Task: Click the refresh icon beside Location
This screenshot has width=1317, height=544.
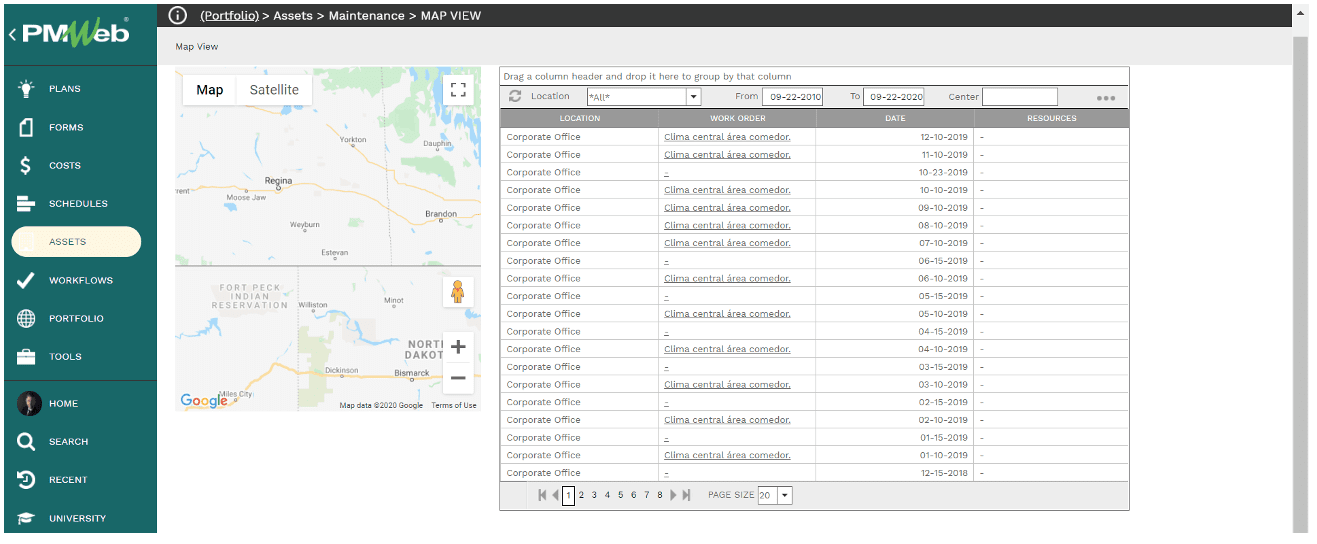Action: pyautogui.click(x=515, y=97)
